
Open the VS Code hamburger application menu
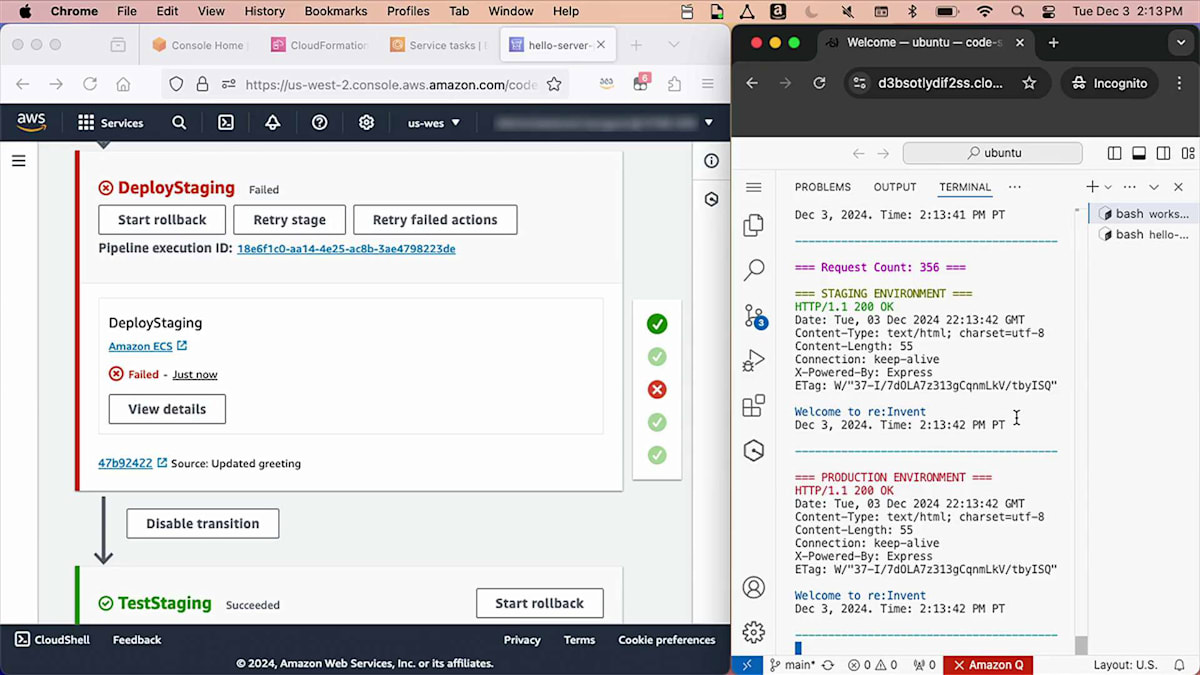click(x=754, y=187)
